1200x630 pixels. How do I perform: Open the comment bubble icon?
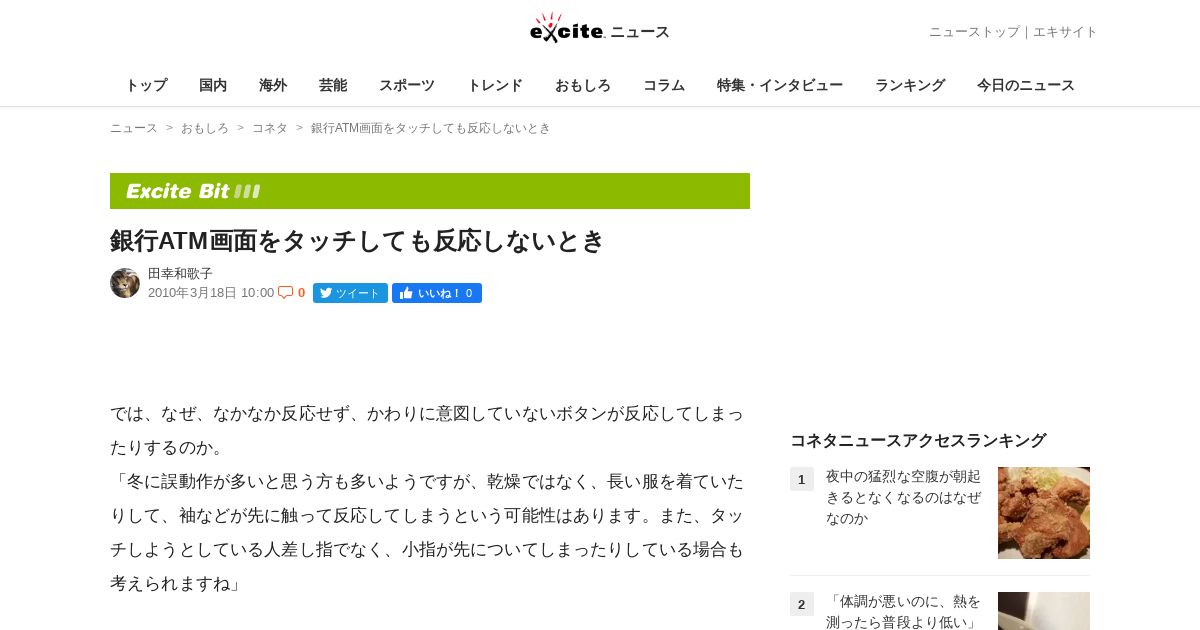(x=285, y=292)
